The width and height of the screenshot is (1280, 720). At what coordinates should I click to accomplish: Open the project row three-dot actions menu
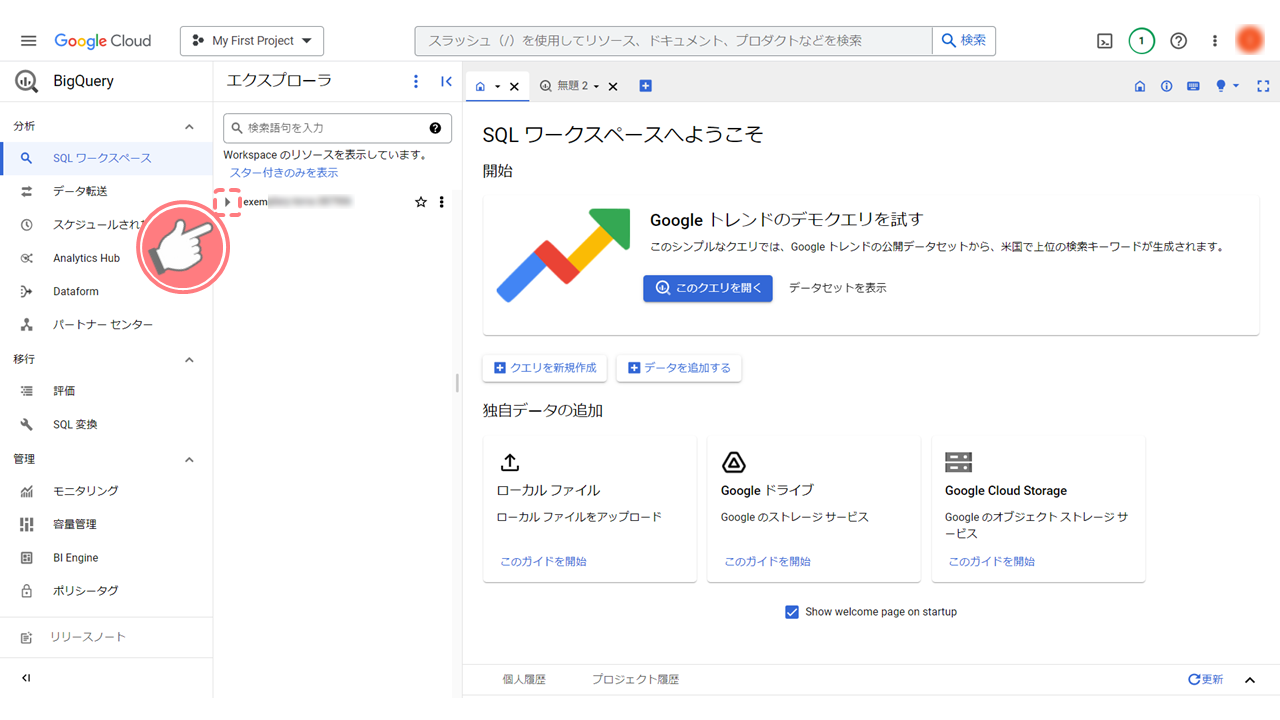(442, 202)
